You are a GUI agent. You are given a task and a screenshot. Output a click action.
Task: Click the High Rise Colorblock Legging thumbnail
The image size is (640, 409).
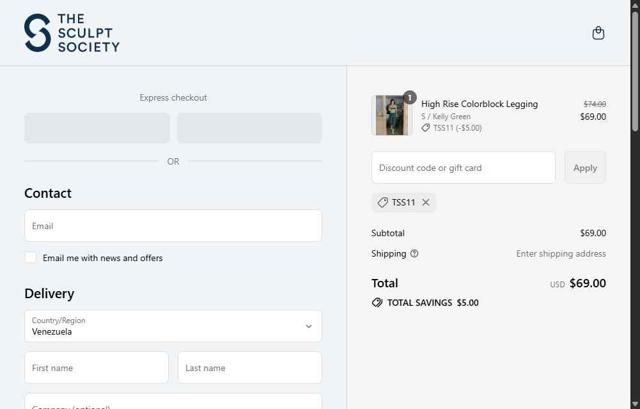click(391, 115)
